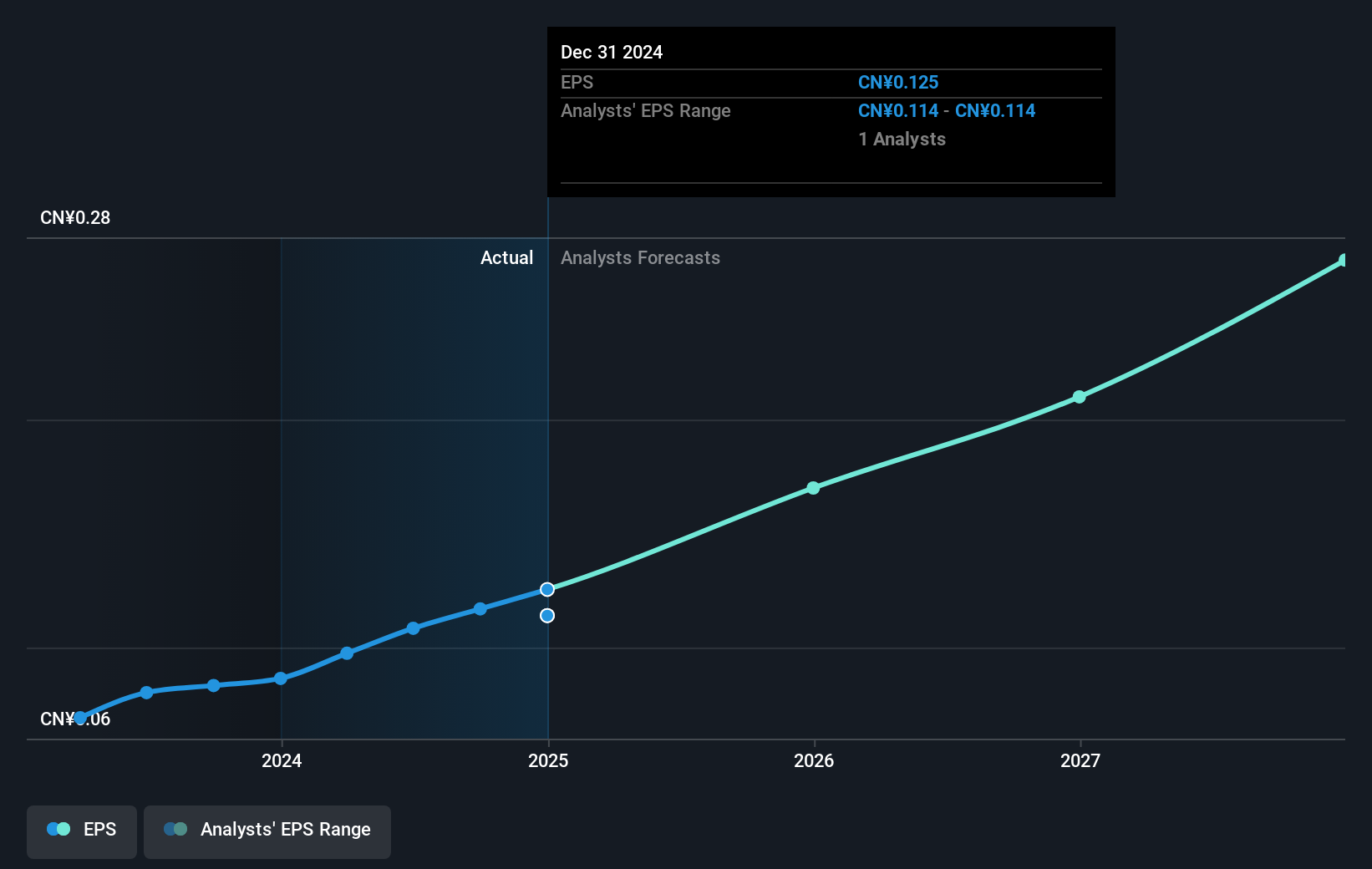Click the second EPS point from the left
Viewport: 1372px width, 869px height.
point(147,693)
